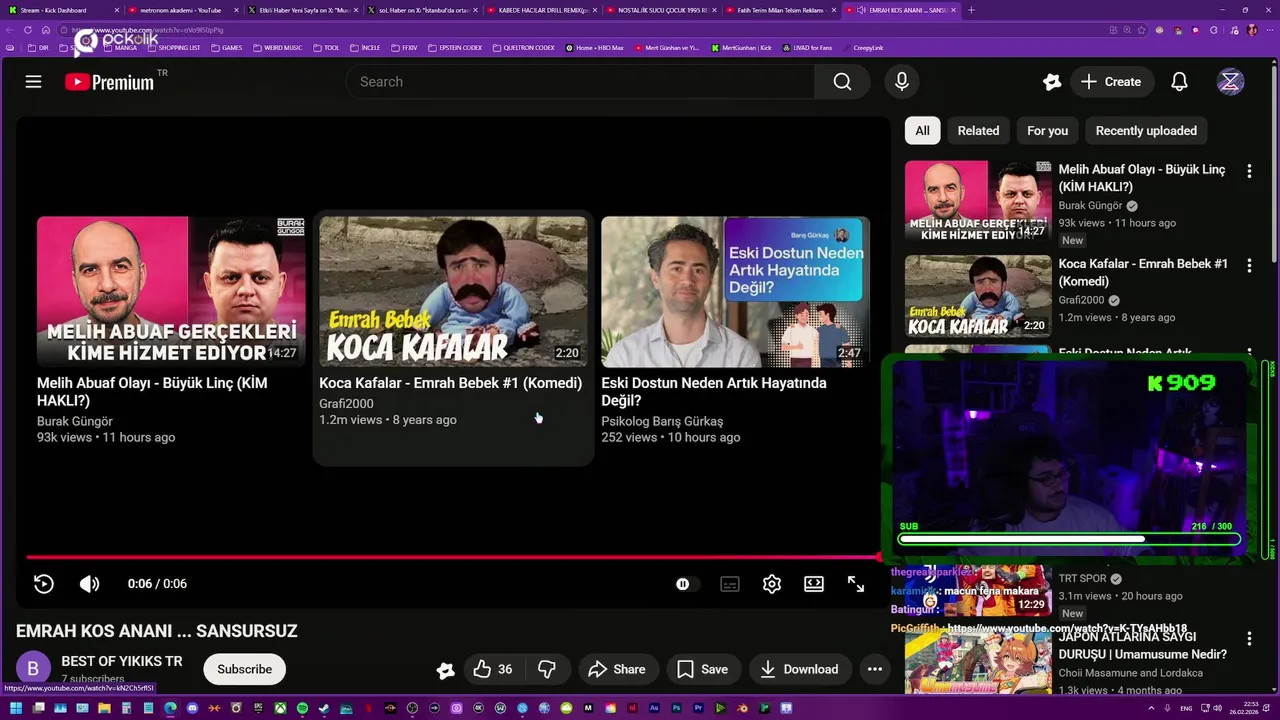This screenshot has width=1280, height=720.
Task: Open BEST OF YIKIKS TR channel avatar
Action: (x=32, y=669)
